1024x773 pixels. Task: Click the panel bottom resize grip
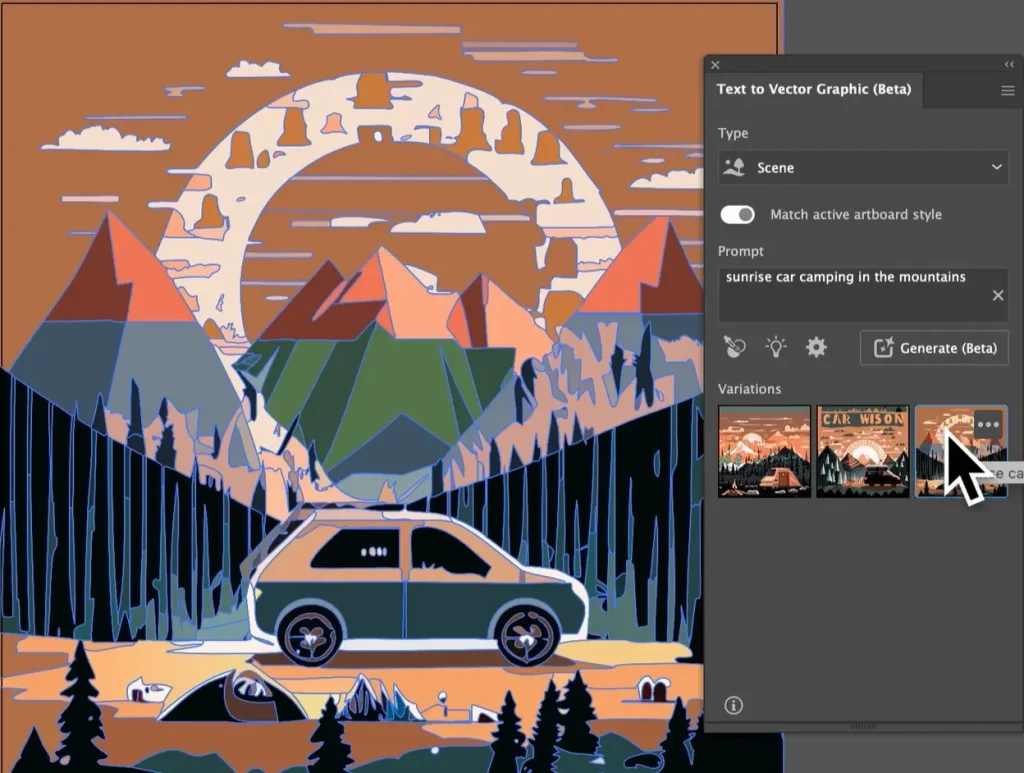tap(862, 726)
